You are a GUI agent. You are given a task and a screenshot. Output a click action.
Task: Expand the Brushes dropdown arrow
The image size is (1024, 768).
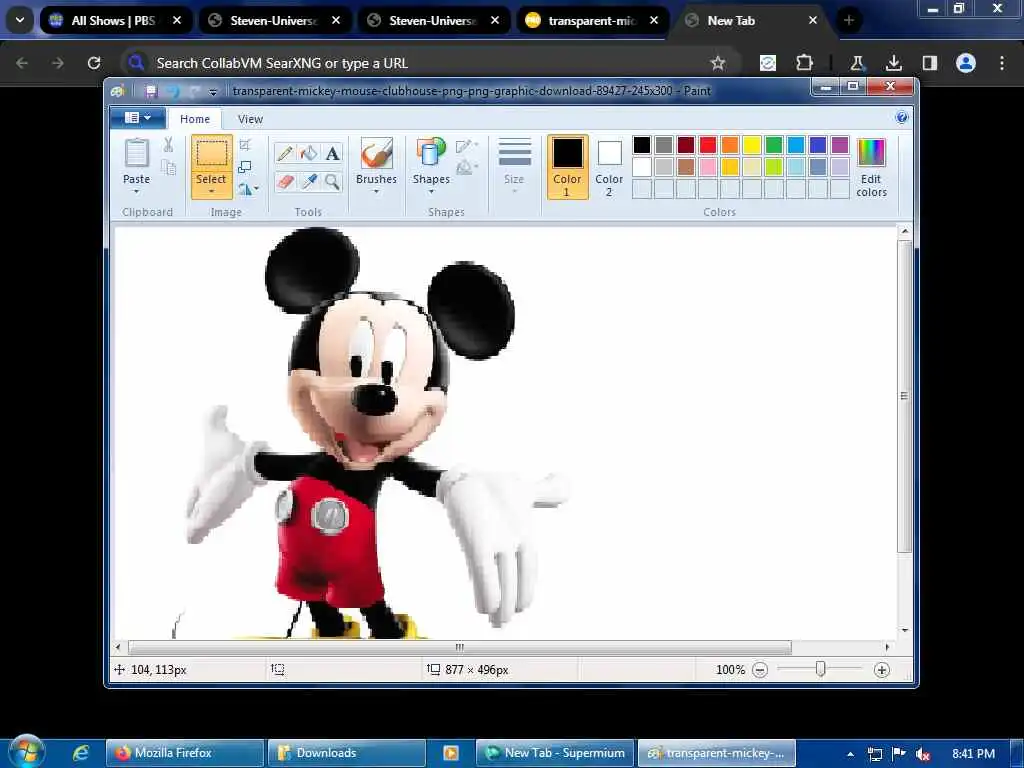pos(376,192)
